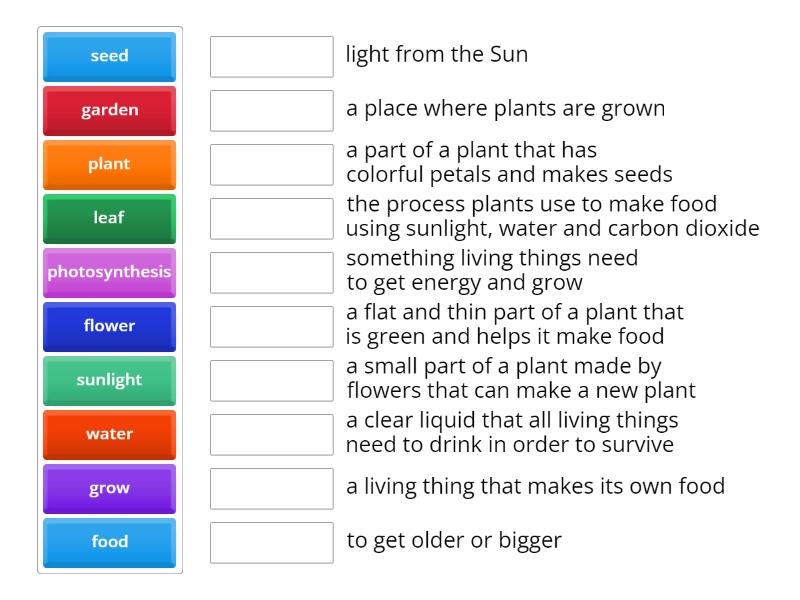This screenshot has width=800, height=600.
Task: Click answer box for 'to get energy and grow'
Action: [x=271, y=272]
